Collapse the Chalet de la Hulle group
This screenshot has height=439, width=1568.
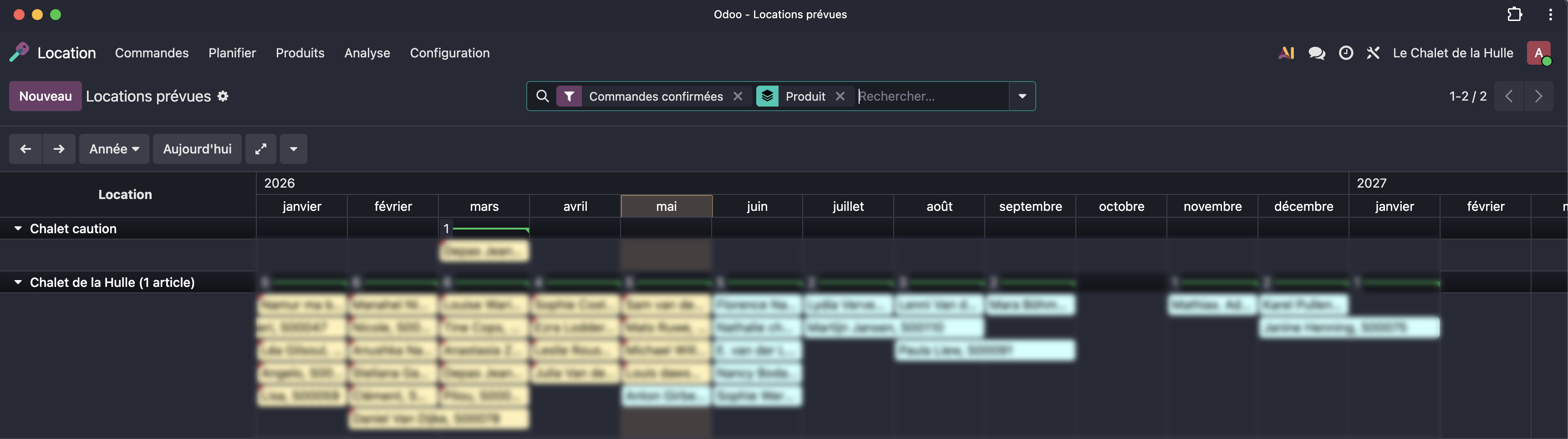pyautogui.click(x=18, y=282)
